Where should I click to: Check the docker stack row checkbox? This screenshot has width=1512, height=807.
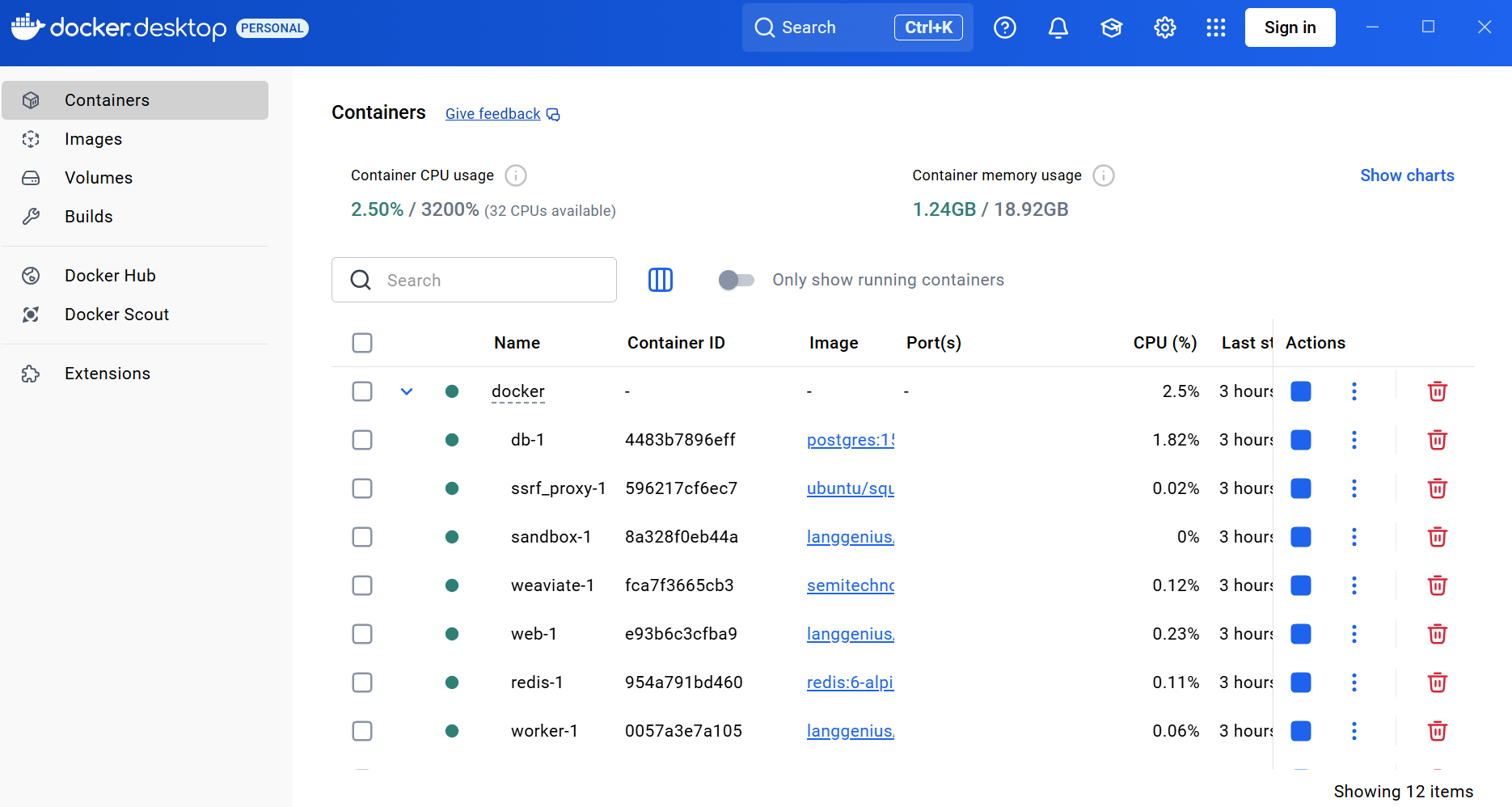click(362, 391)
